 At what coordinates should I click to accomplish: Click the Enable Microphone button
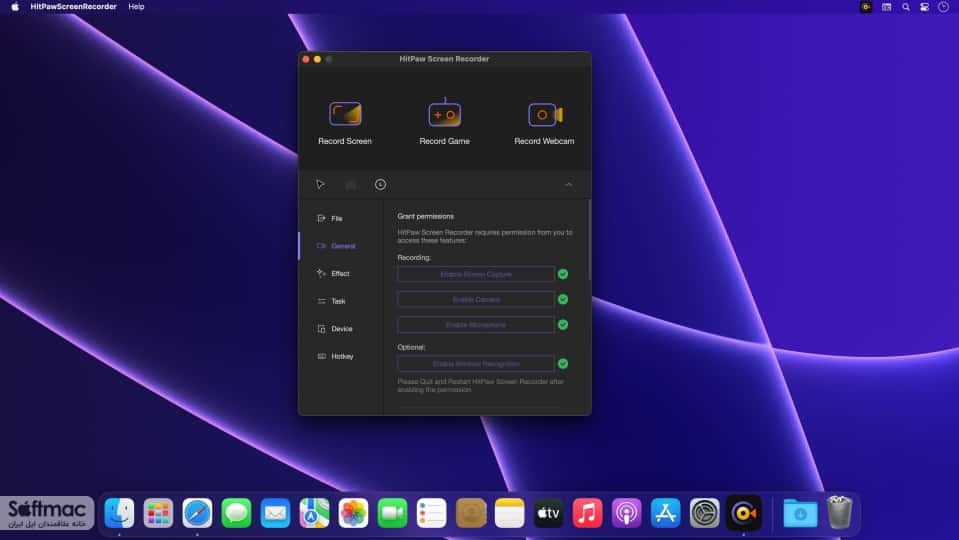(476, 325)
